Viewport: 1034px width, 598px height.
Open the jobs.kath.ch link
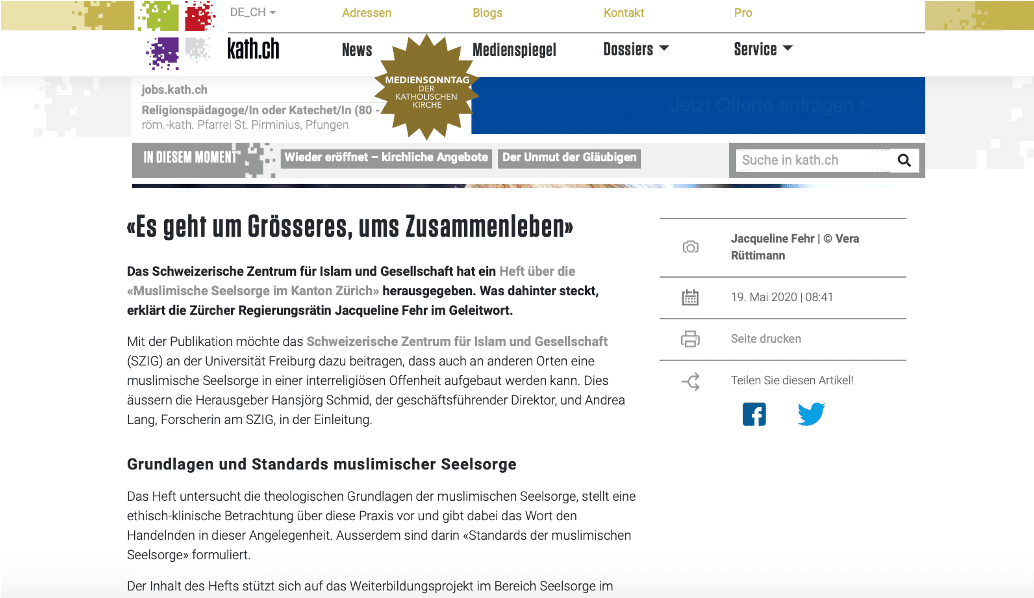174,90
